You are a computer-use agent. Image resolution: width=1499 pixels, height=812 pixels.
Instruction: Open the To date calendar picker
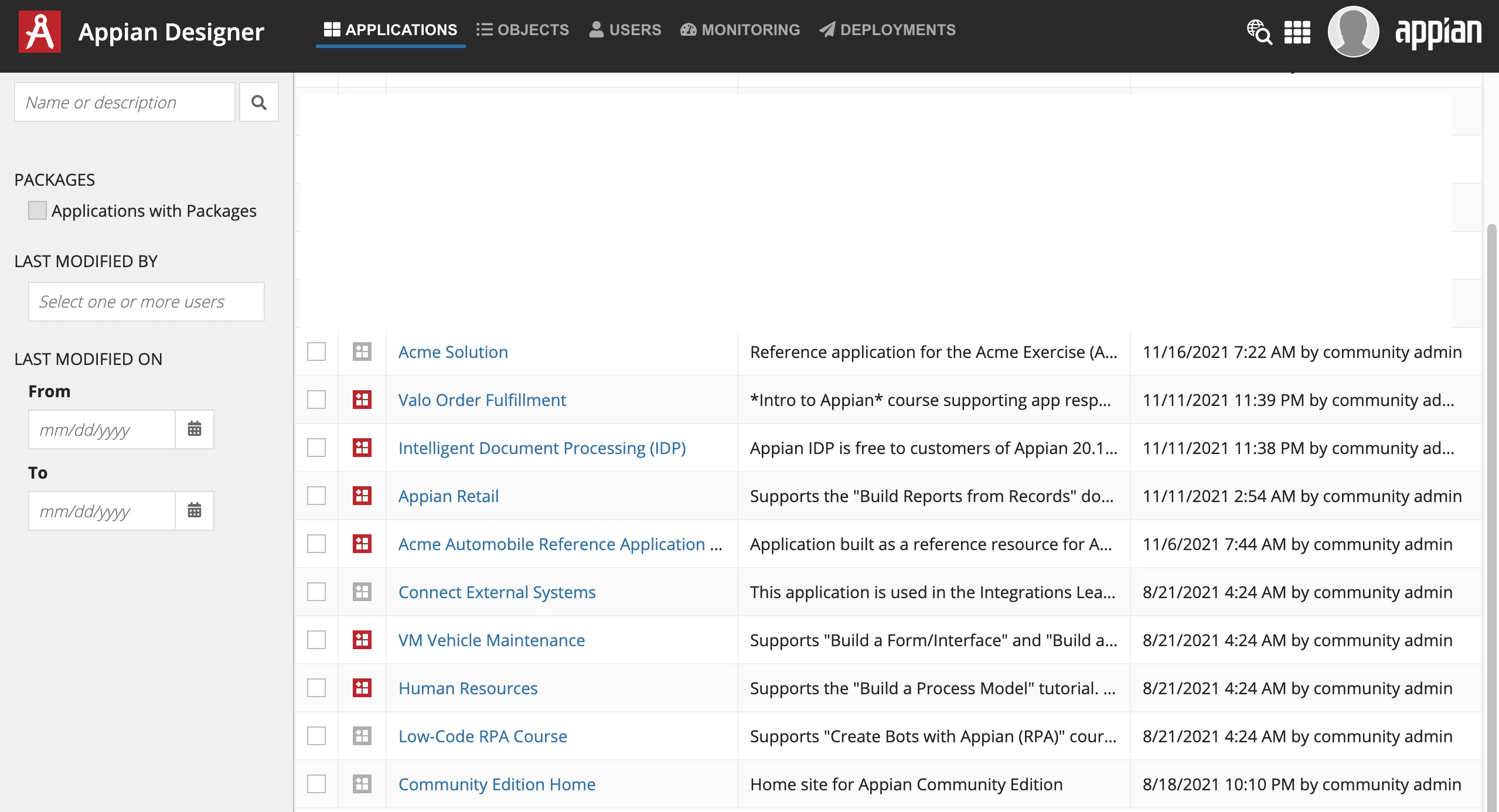point(195,511)
